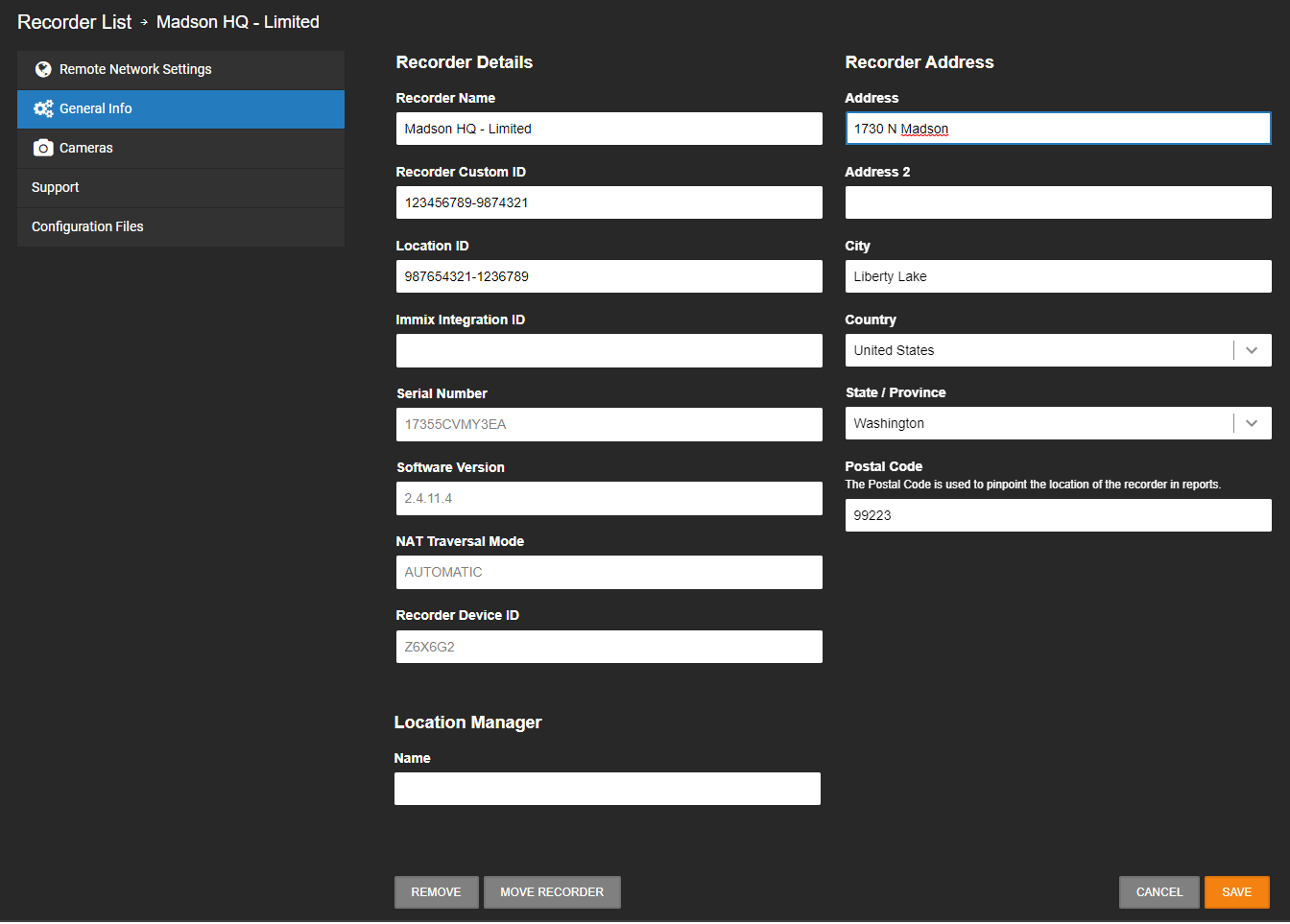
Task: Open the Country dropdown
Action: point(1058,350)
